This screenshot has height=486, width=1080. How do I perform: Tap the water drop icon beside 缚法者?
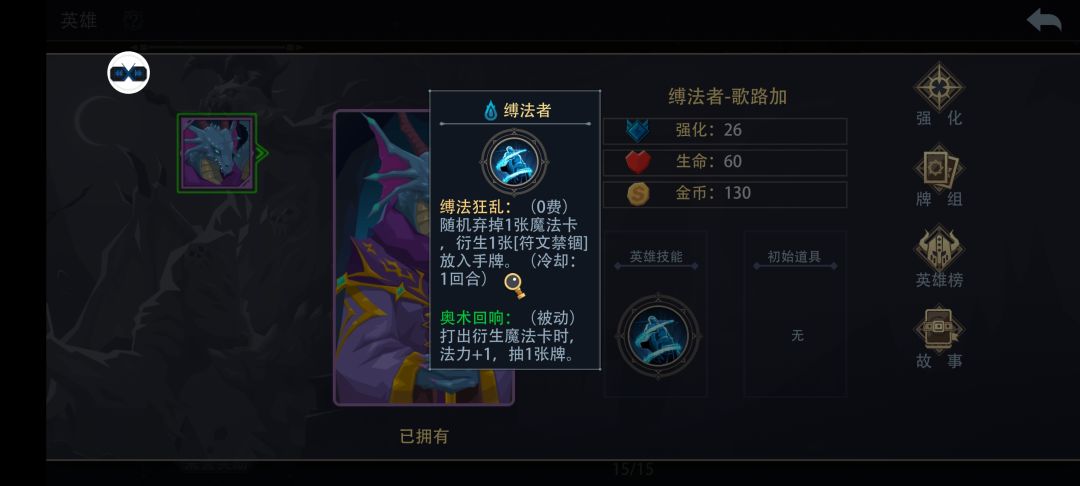tap(491, 110)
